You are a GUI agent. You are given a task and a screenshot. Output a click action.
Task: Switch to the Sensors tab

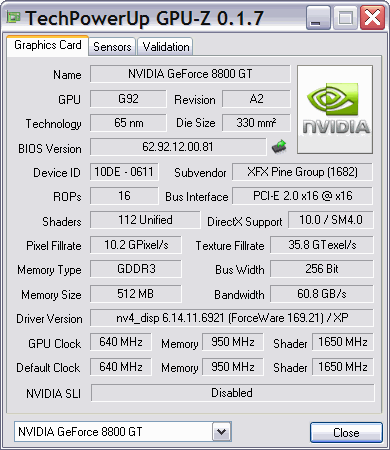[112, 47]
